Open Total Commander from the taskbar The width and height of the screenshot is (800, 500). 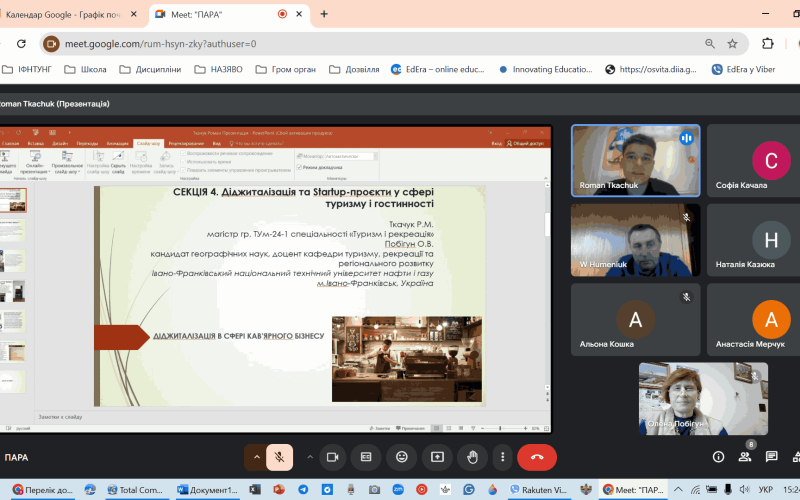point(135,490)
